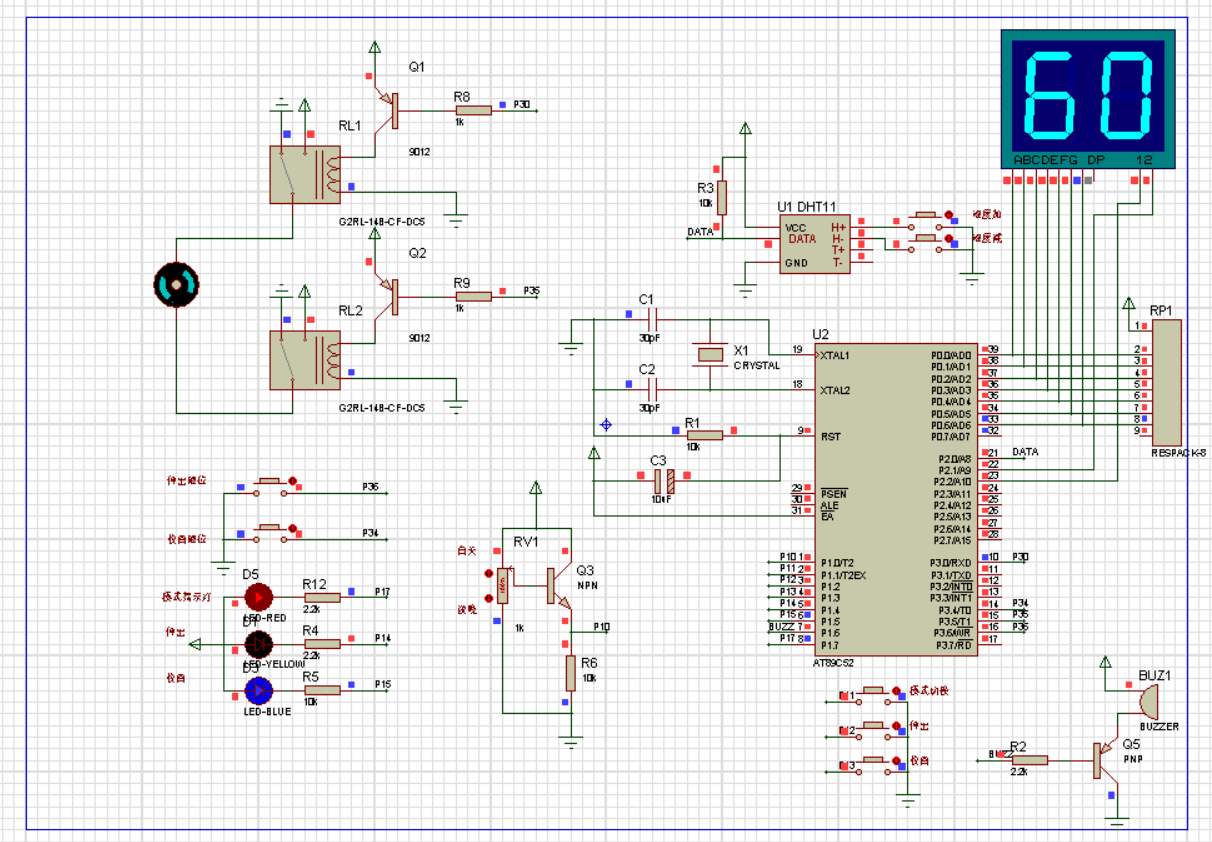Select resistor R2 at buzzer driver
The height and width of the screenshot is (842, 1212).
(x=1028, y=761)
